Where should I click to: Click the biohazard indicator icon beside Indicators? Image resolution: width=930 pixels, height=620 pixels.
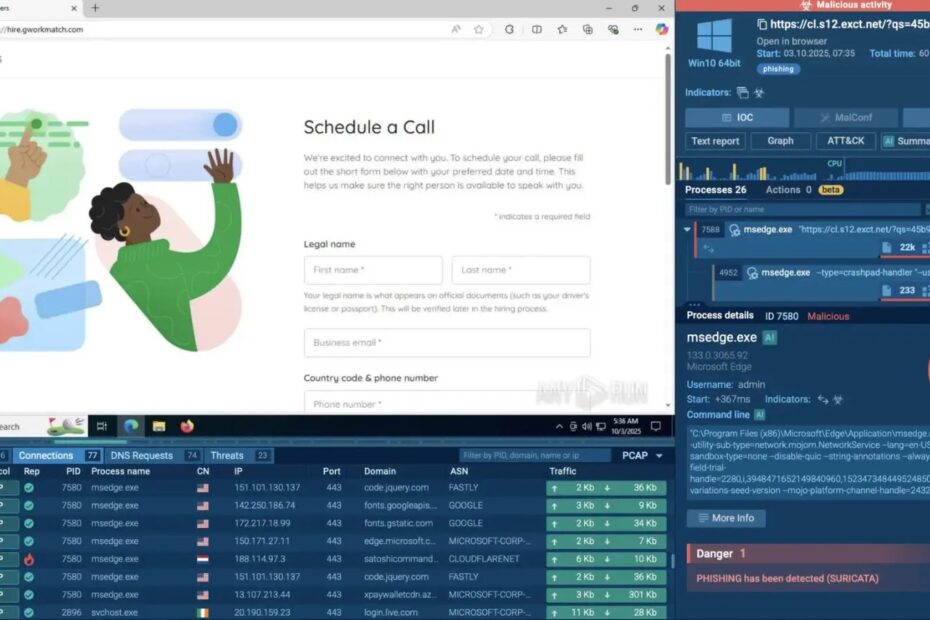[x=759, y=93]
